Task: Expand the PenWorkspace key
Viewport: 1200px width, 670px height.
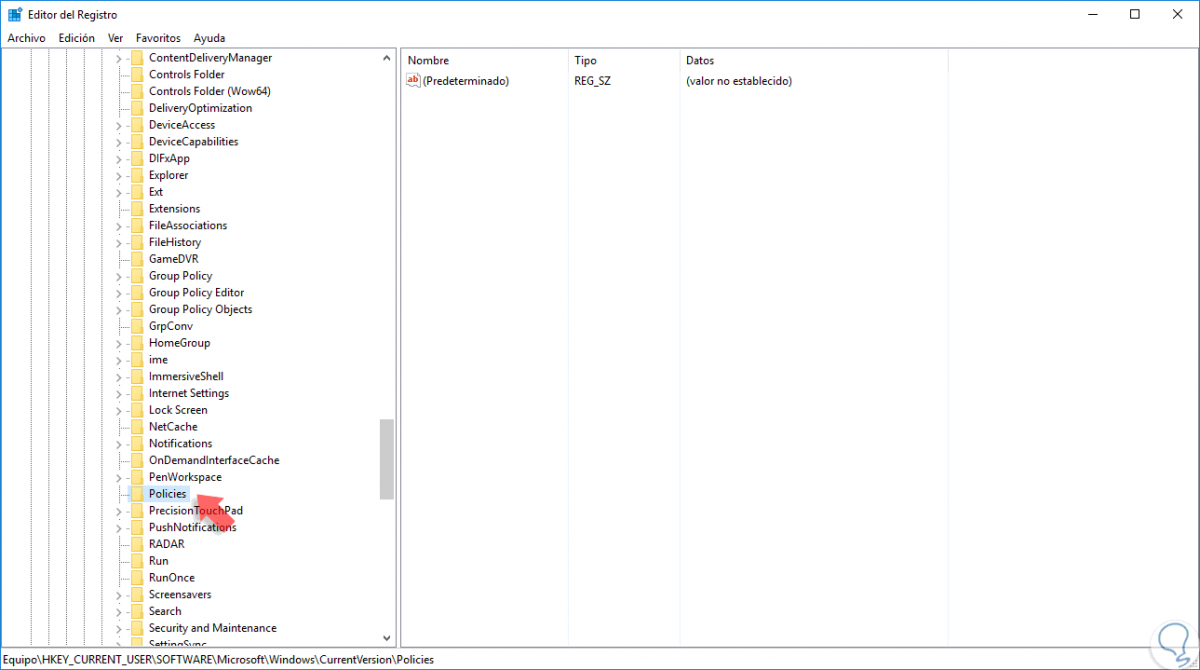Action: (x=118, y=477)
